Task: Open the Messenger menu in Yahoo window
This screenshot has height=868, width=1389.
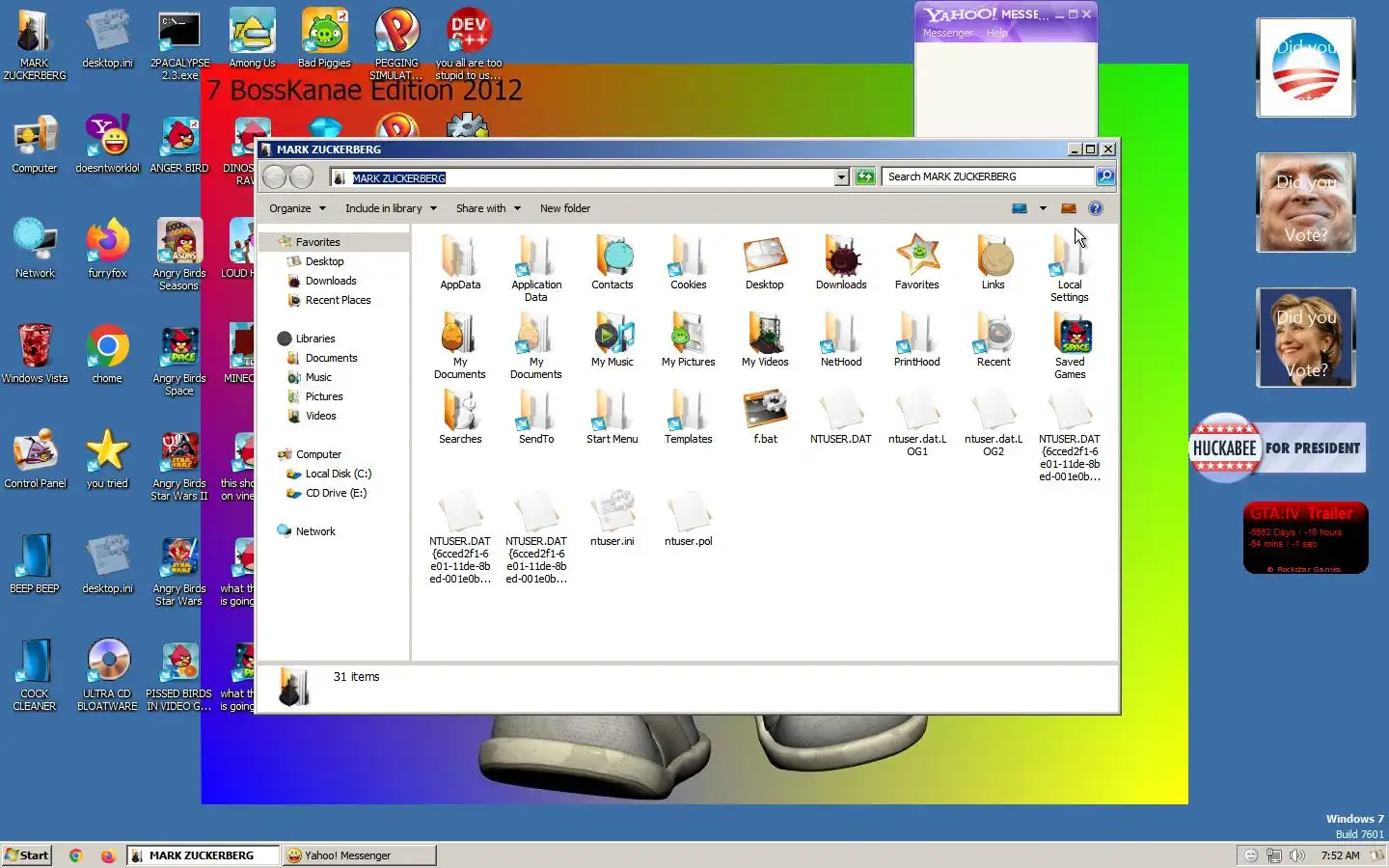Action: [947, 33]
